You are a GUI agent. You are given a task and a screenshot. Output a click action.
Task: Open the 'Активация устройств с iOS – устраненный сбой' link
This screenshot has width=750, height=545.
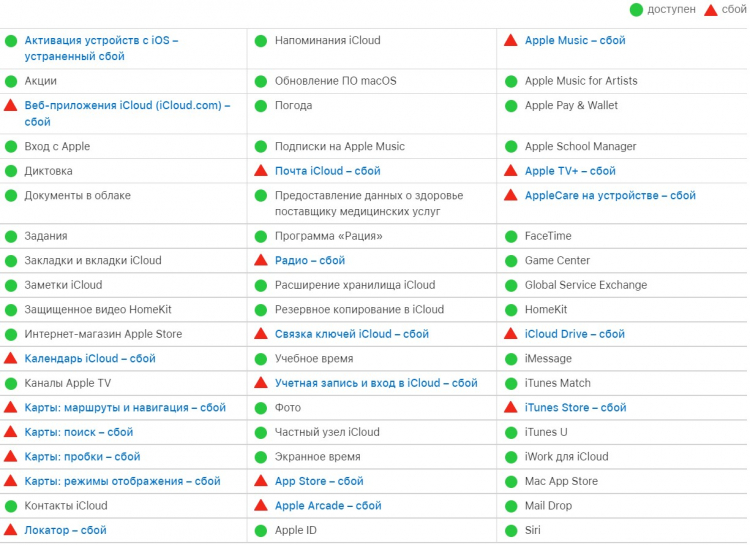point(101,48)
